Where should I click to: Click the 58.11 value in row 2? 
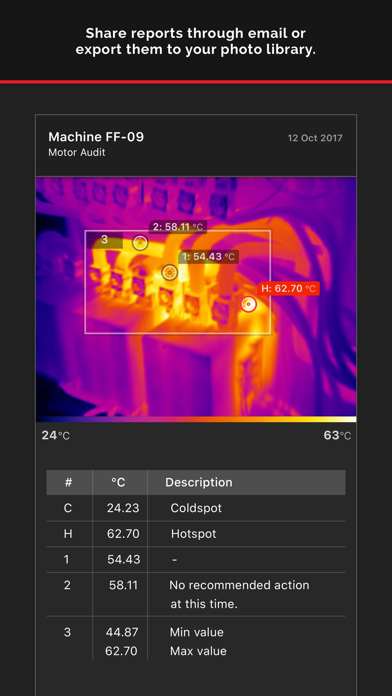(x=123, y=585)
